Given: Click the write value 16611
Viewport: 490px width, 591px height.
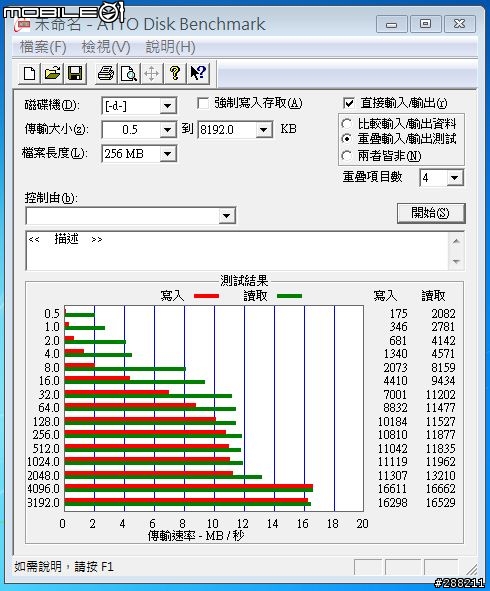Looking at the screenshot, I should [x=392, y=489].
